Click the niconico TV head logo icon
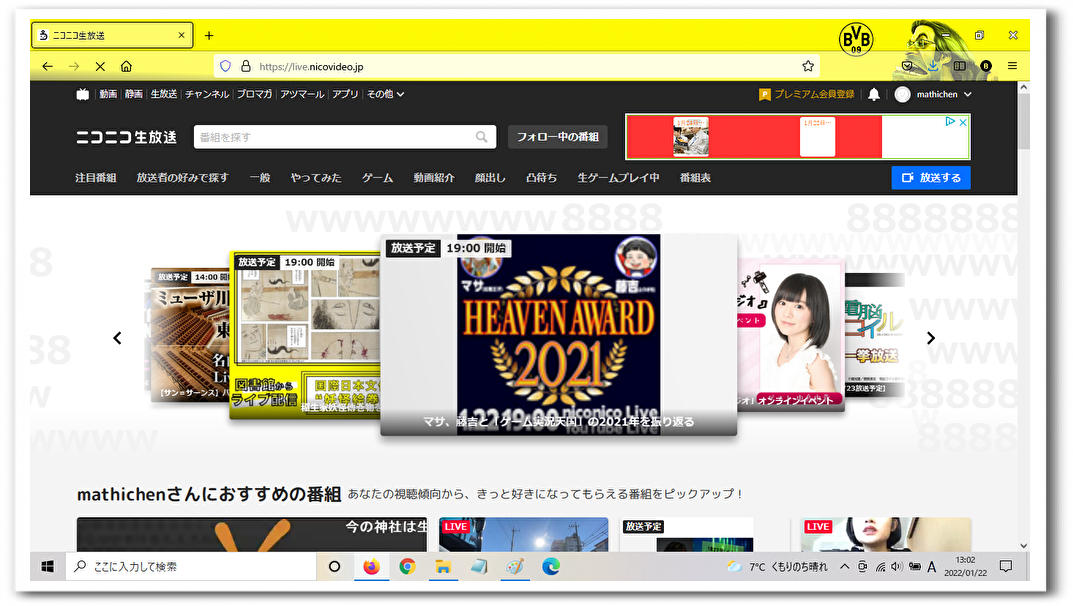This screenshot has width=1073, height=606. tap(82, 94)
